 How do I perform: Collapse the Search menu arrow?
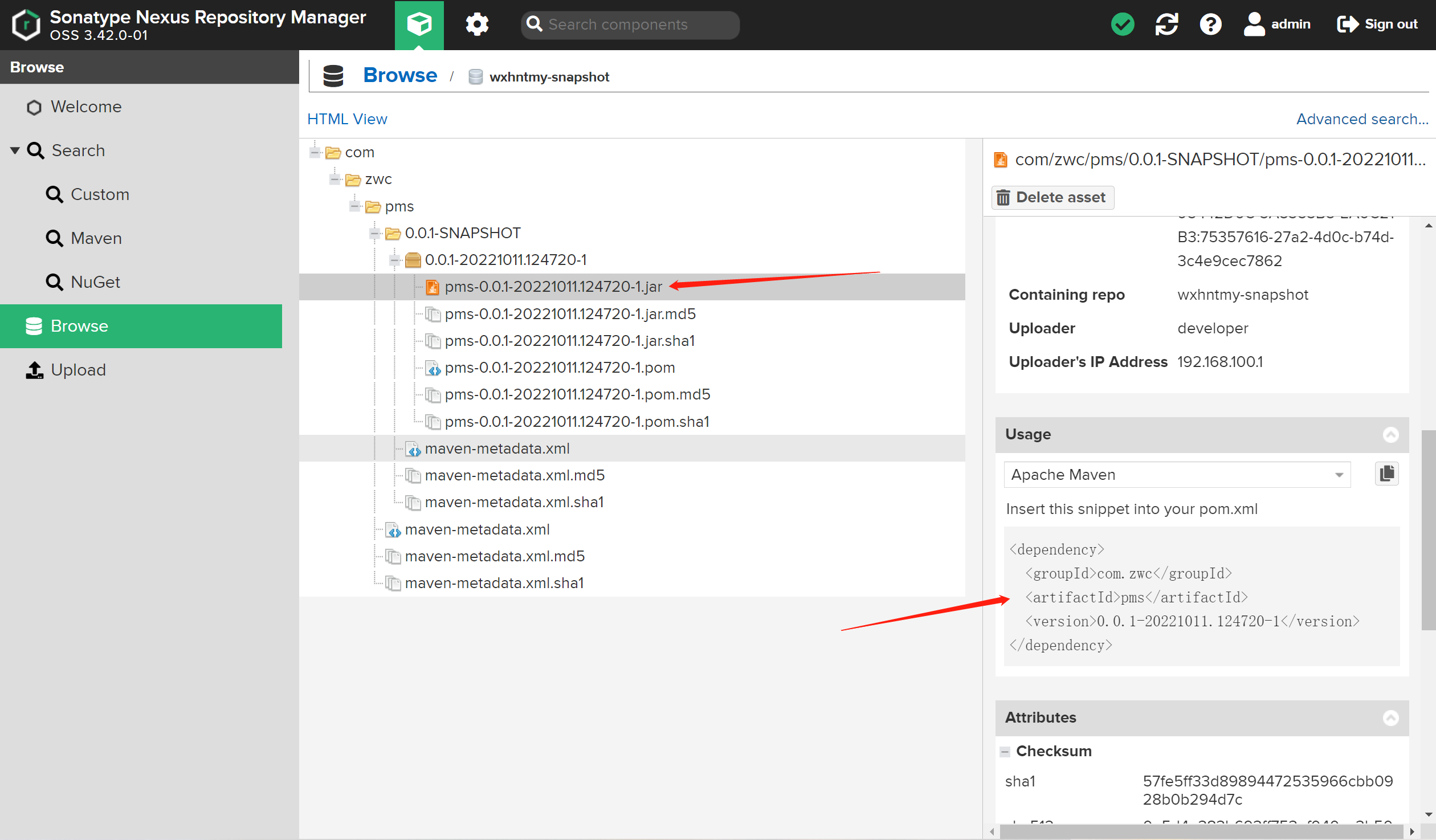[x=15, y=151]
